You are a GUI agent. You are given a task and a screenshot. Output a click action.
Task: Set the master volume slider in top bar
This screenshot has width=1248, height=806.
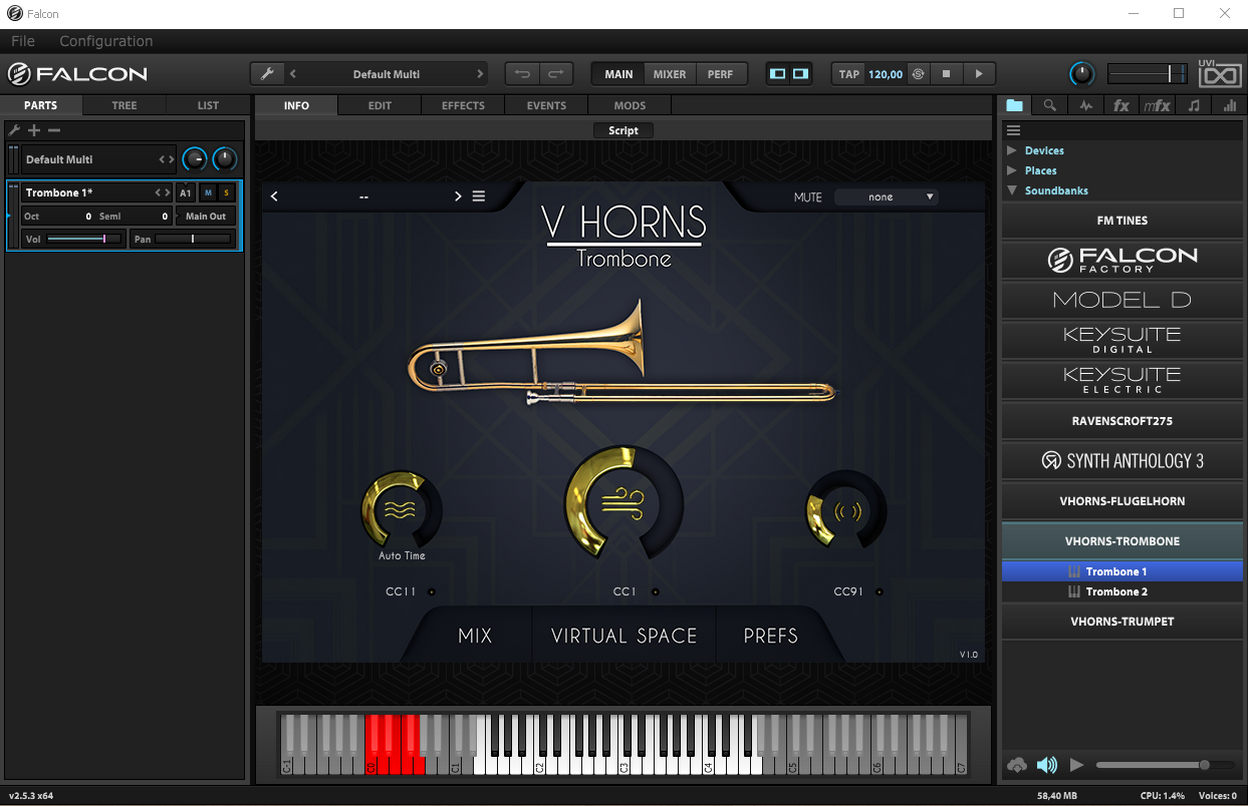tap(1147, 74)
